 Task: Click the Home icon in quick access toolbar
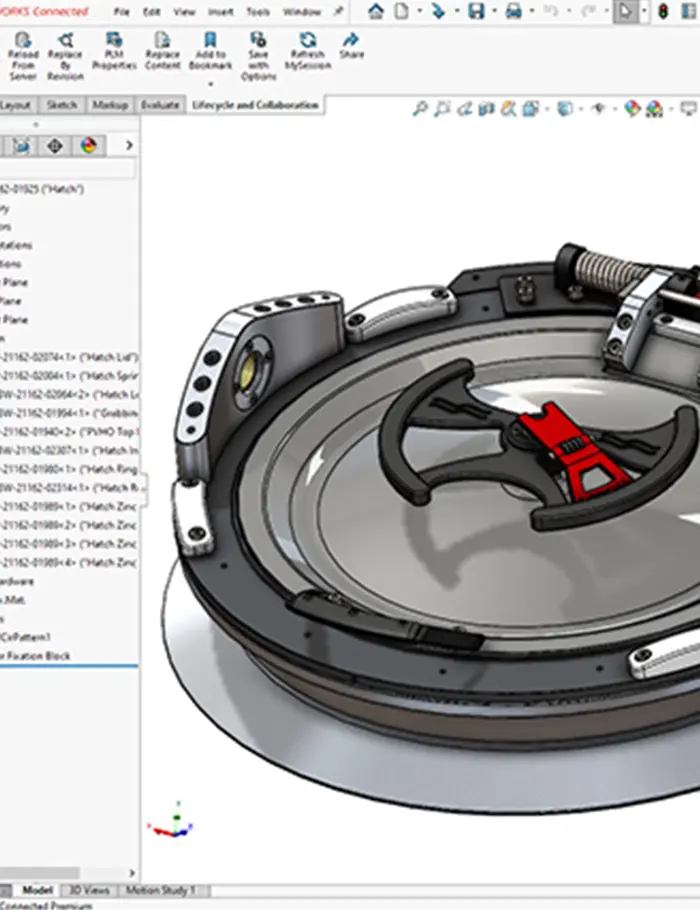[376, 10]
